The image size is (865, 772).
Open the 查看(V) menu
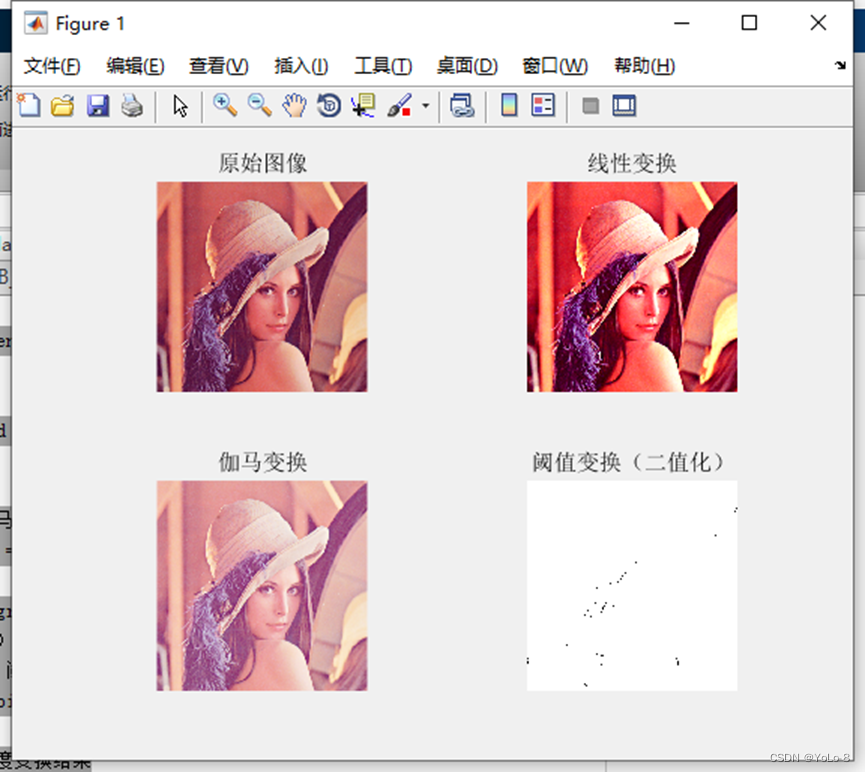[218, 66]
